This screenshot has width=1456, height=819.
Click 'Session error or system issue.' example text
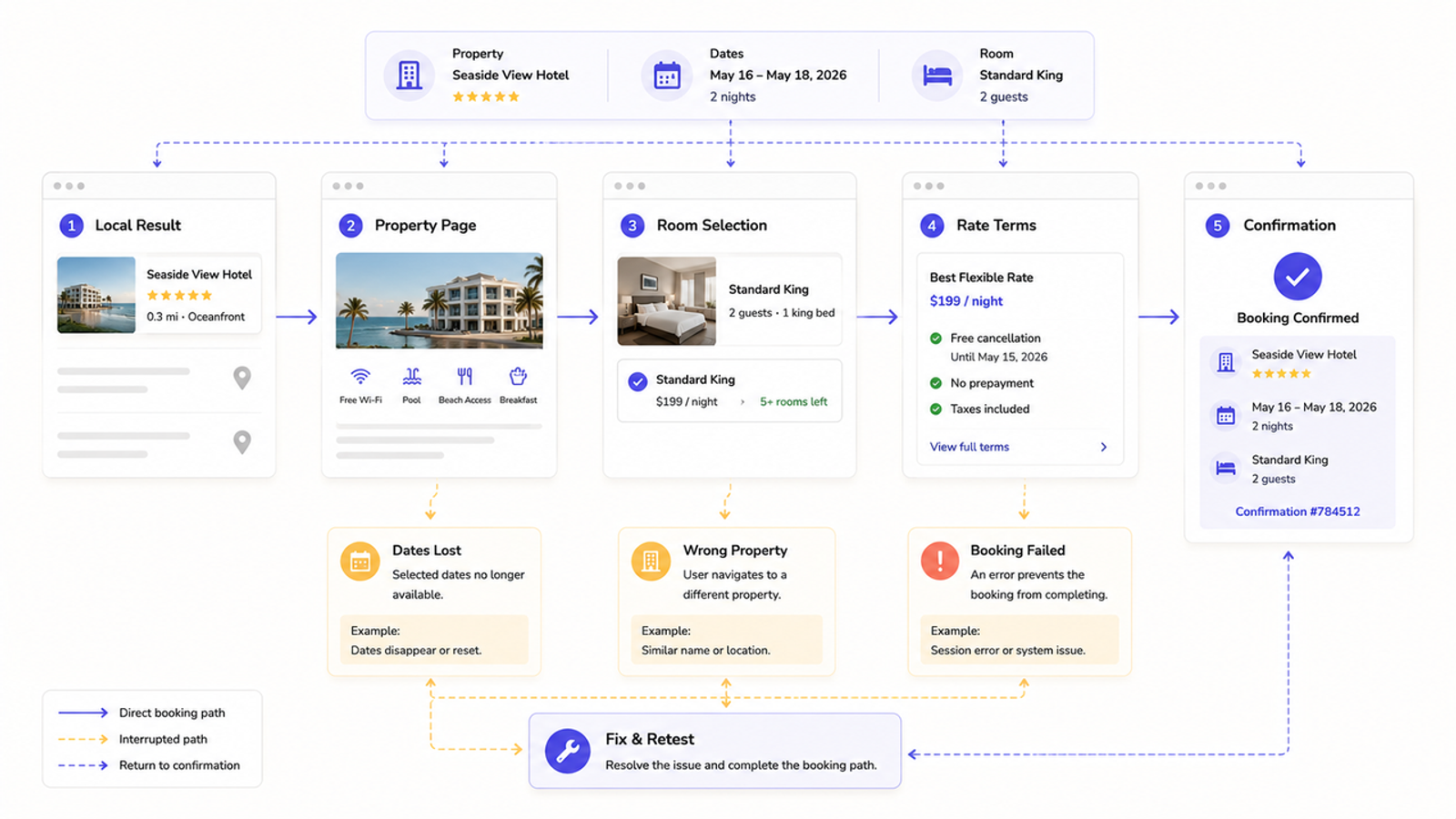1007,650
